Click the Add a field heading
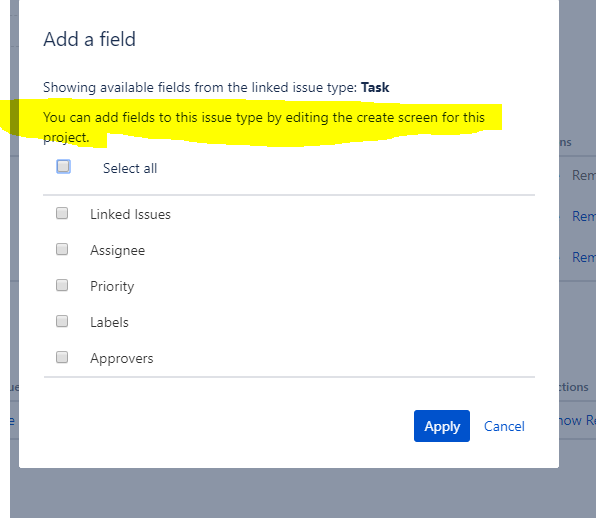Screen dimensions: 596x518 [x=89, y=40]
